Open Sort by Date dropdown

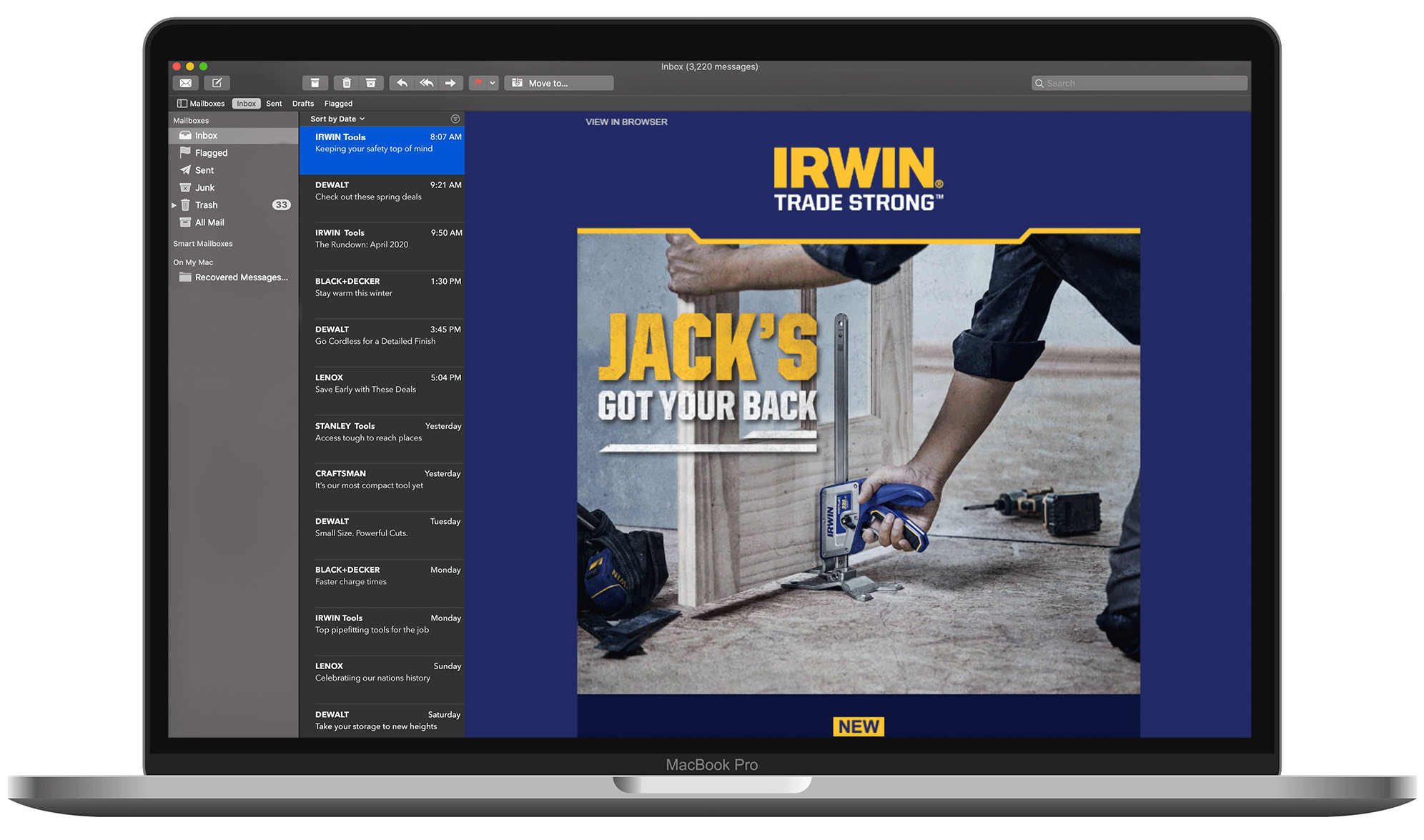[x=337, y=119]
